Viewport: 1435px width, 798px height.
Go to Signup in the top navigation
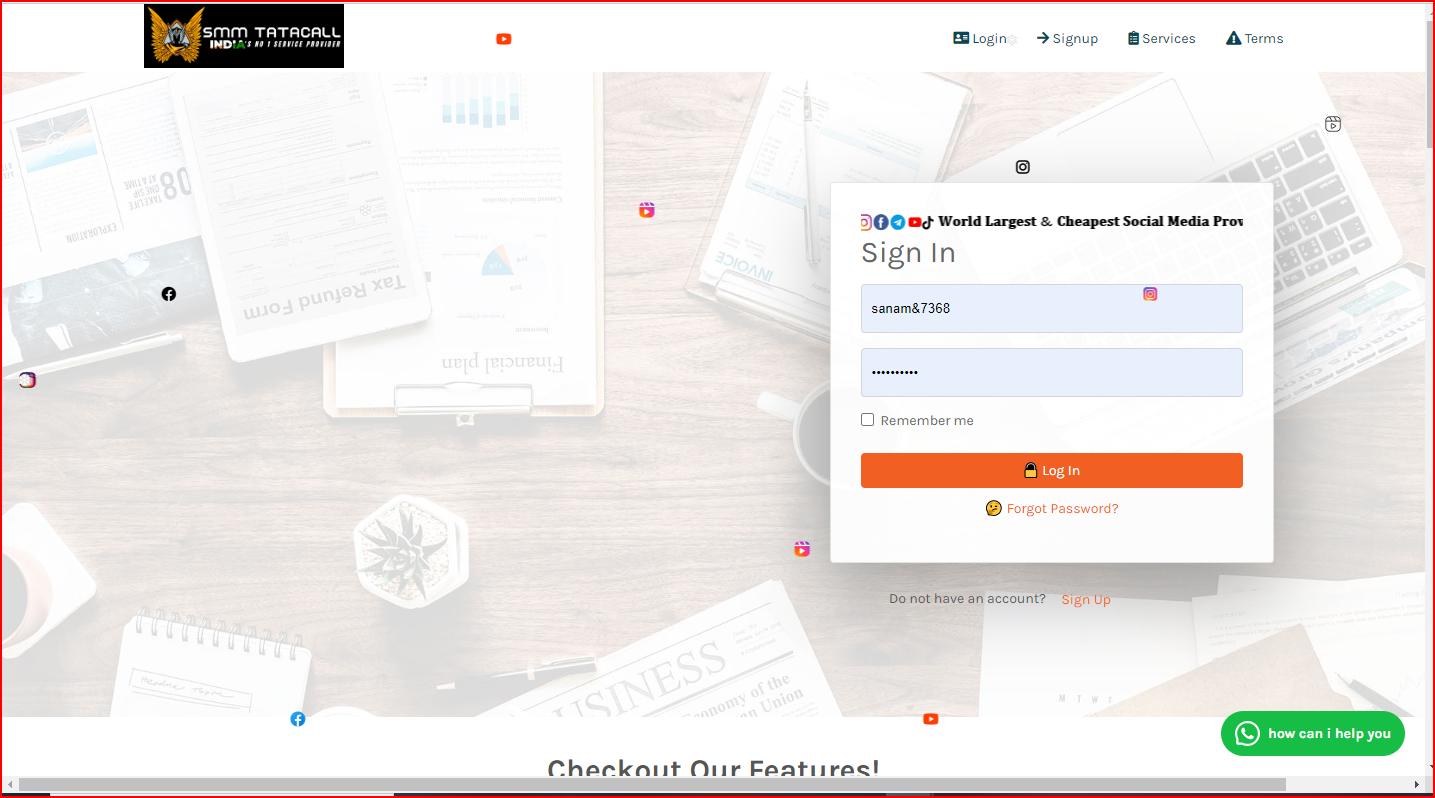pos(1067,38)
